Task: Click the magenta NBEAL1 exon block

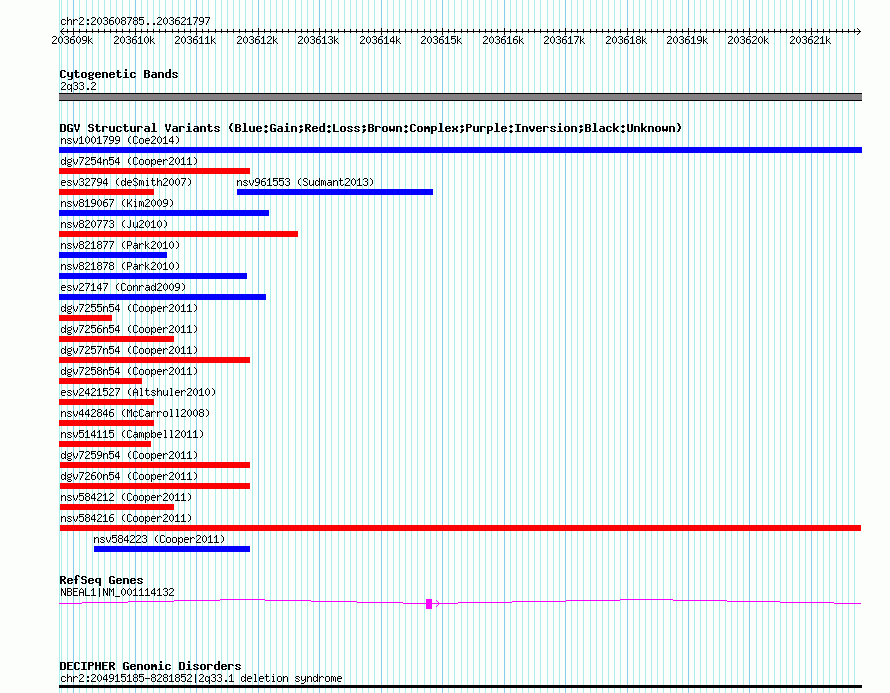Action: [x=429, y=604]
